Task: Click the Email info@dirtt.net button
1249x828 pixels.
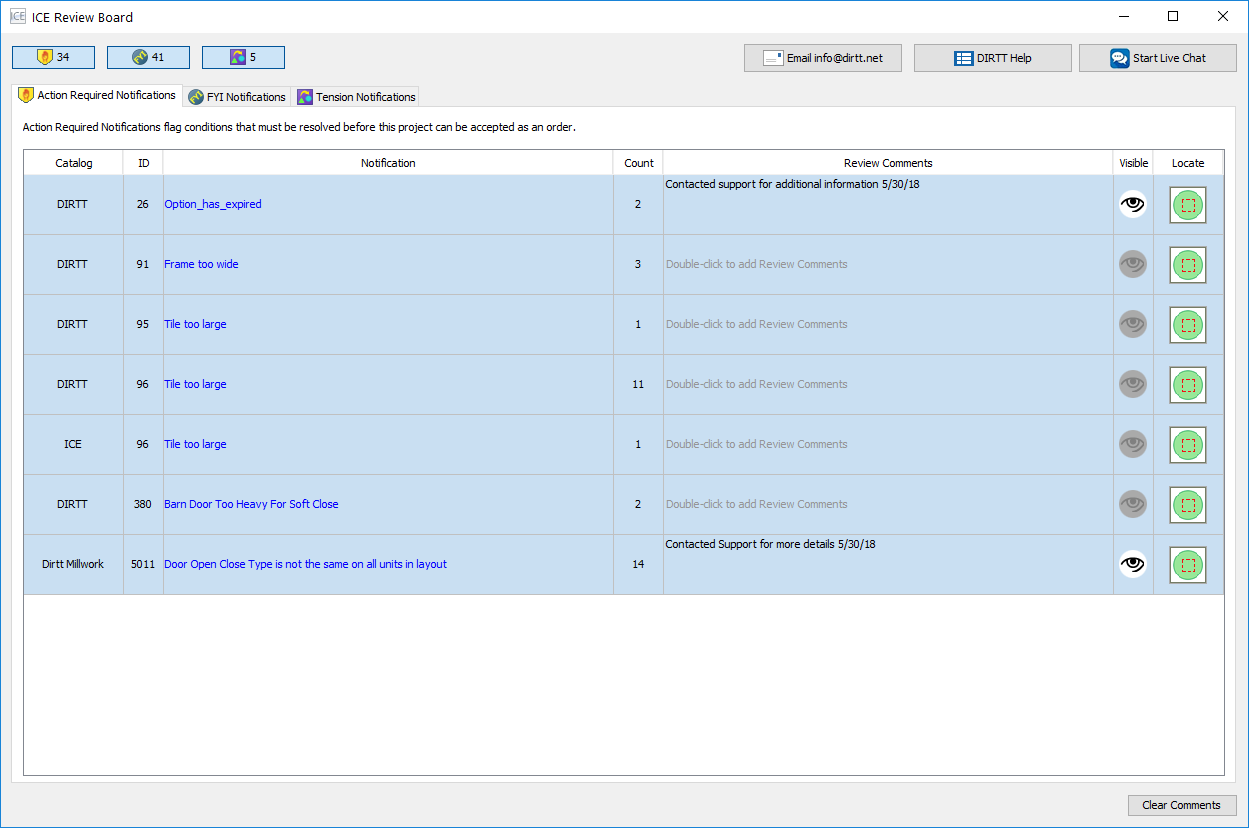Action: (823, 58)
